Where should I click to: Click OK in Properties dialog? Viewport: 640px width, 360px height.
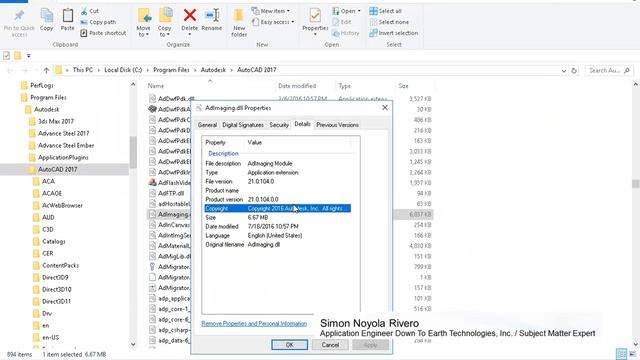(x=289, y=344)
